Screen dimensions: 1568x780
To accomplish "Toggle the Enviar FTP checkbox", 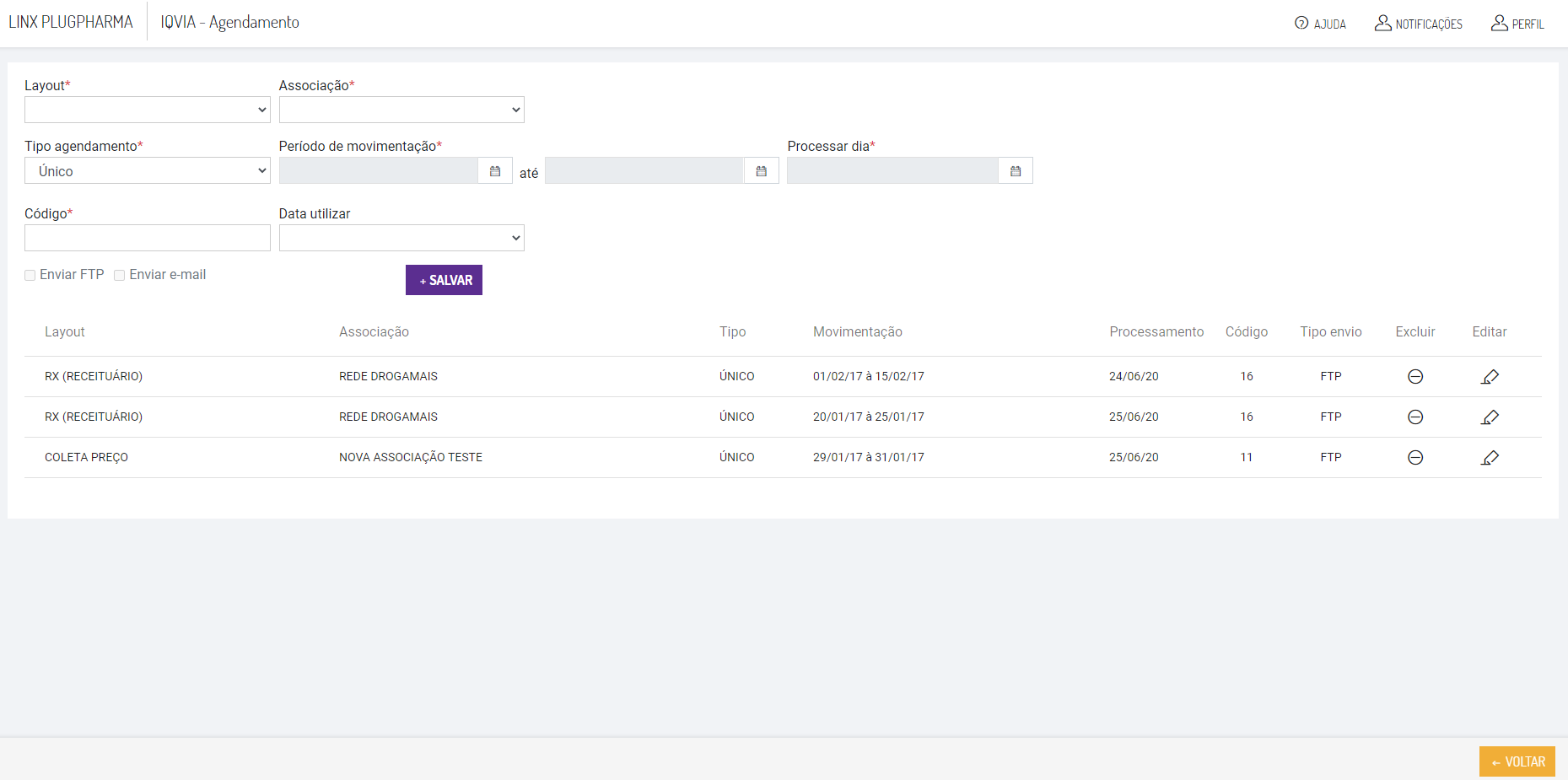I will coord(30,276).
